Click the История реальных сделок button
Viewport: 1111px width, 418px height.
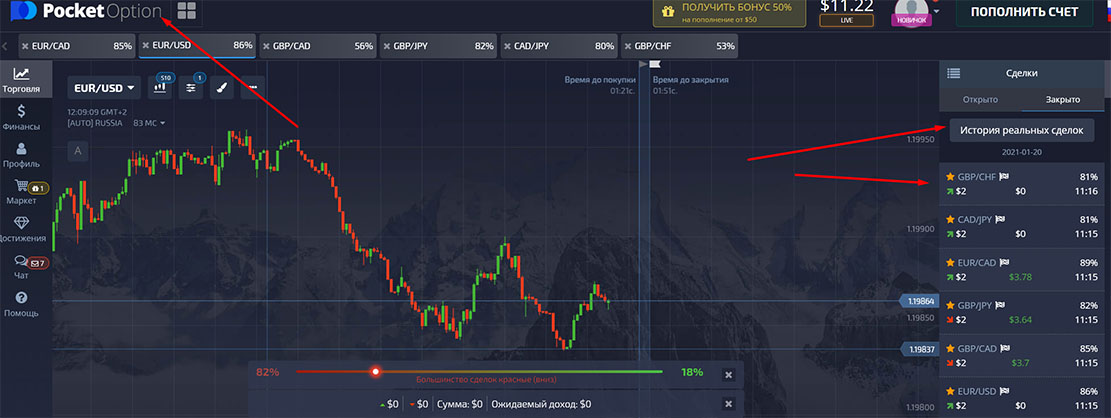pyautogui.click(x=1022, y=130)
